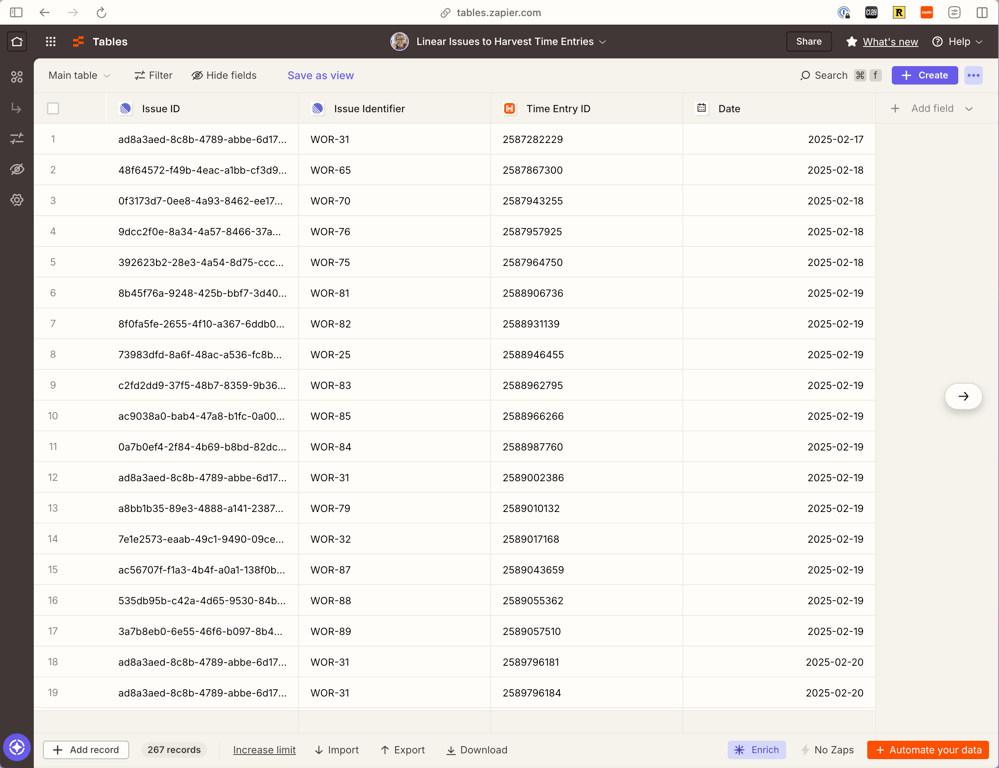The width and height of the screenshot is (999, 768).
Task: Open the Help menu
Action: [x=958, y=42]
